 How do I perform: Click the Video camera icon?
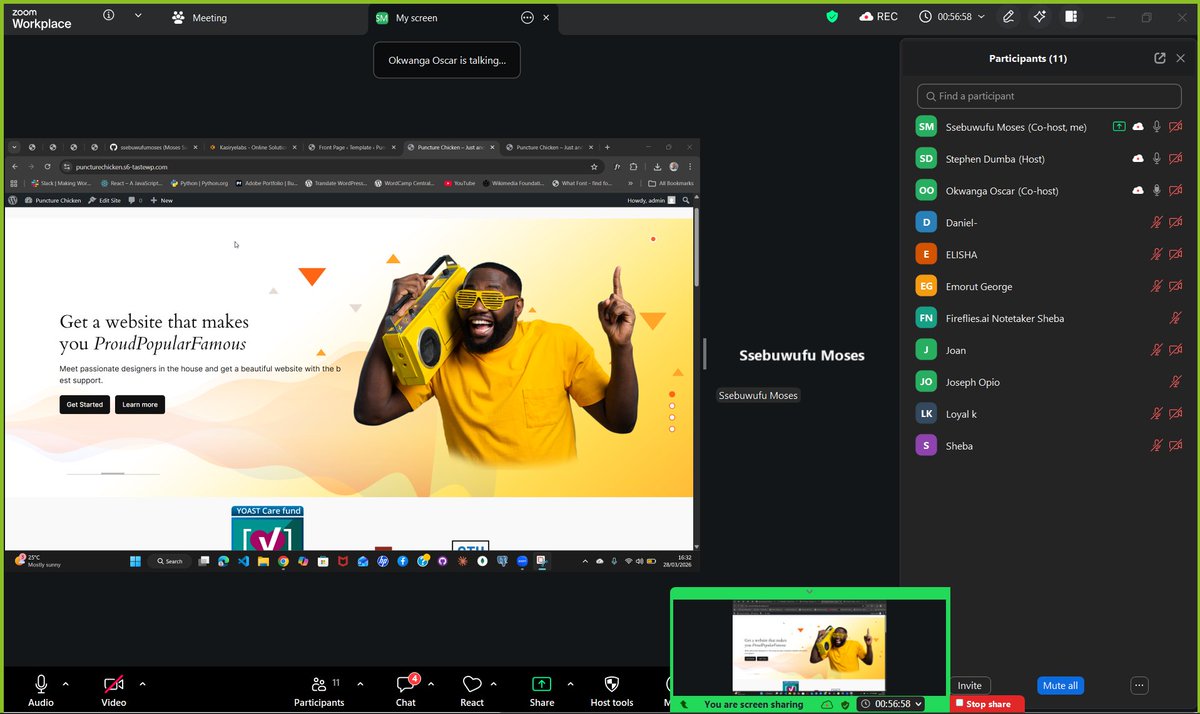click(x=113, y=684)
